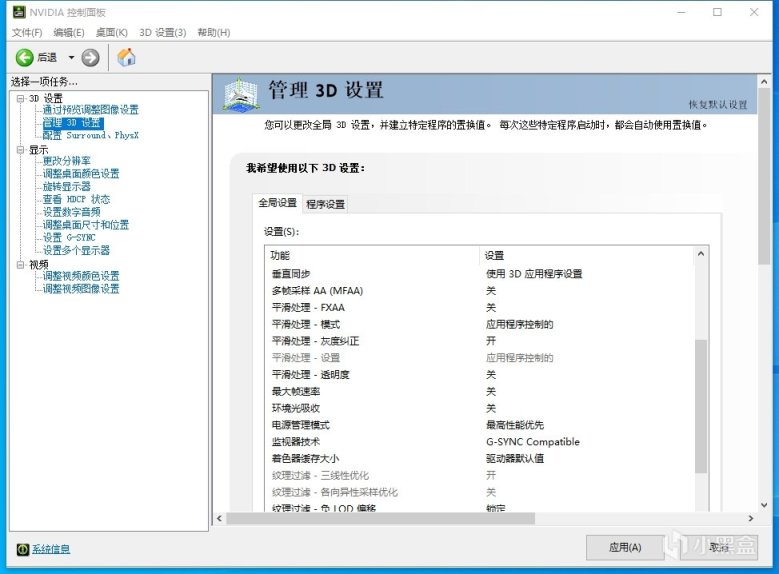Open 设置多个显示器 in the task tree
Screen dimensions: 779x574
[76, 250]
